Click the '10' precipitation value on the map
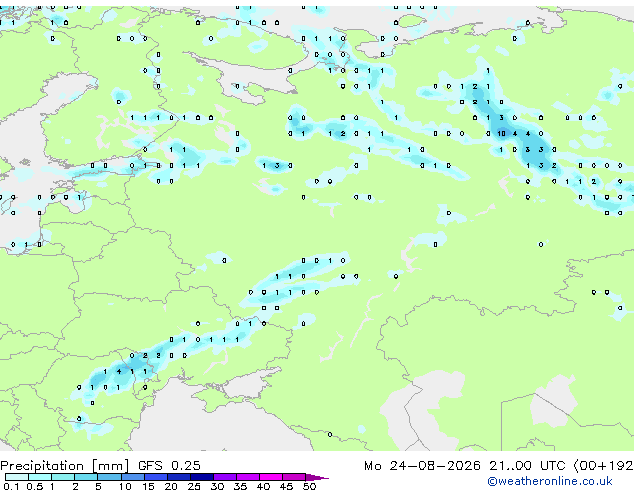Image resolution: width=634 pixels, height=490 pixels. [501, 133]
